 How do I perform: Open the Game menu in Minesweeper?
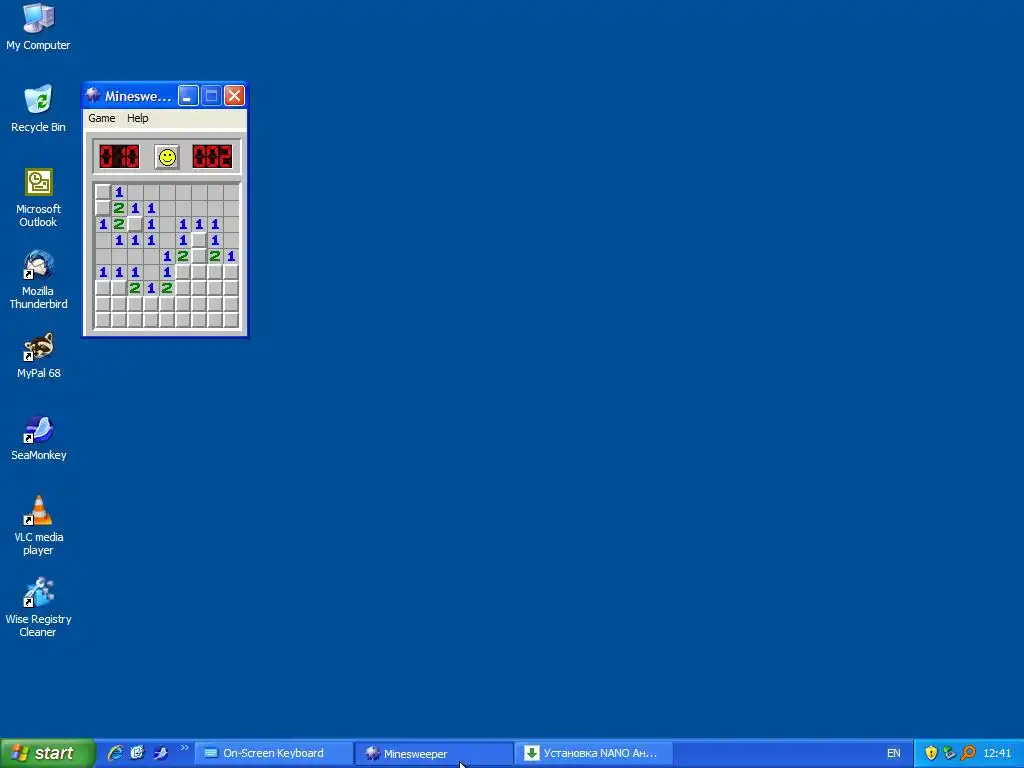tap(102, 118)
